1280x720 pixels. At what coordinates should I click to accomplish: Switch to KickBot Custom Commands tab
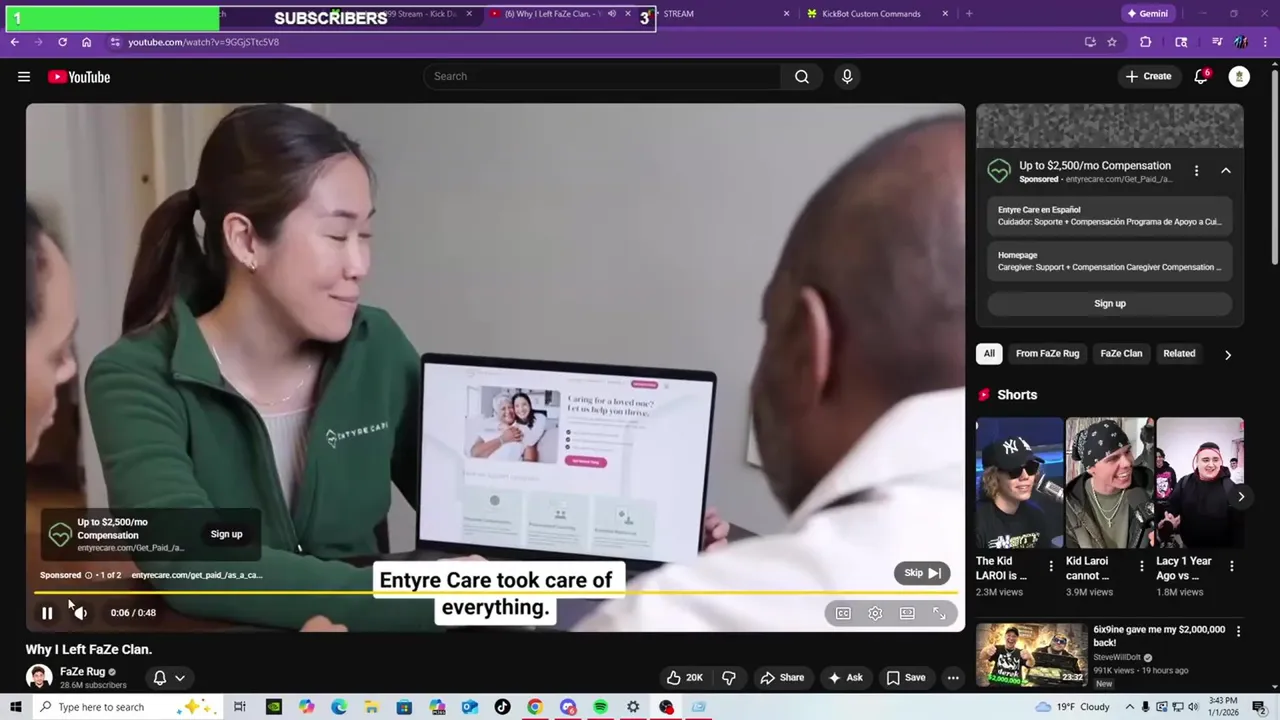point(877,14)
